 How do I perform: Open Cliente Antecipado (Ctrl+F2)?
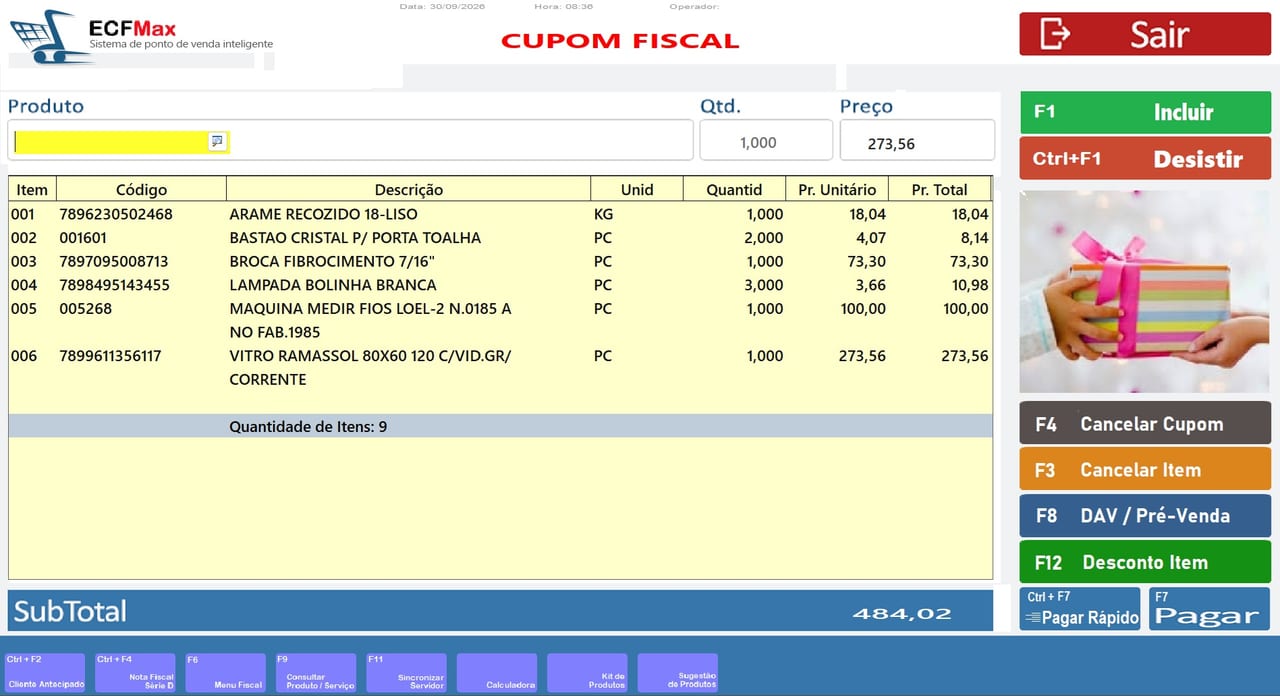point(45,672)
